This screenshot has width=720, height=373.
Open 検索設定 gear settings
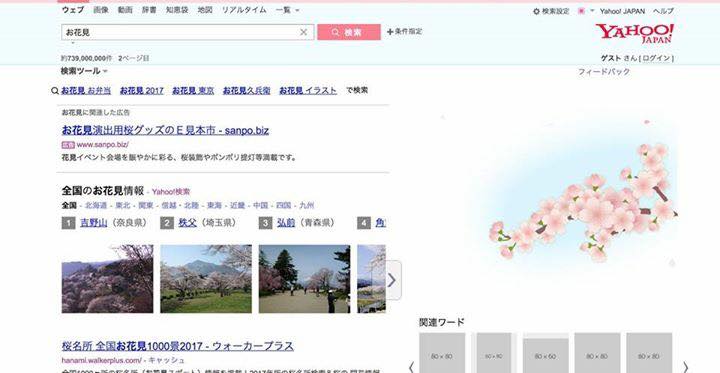(536, 11)
